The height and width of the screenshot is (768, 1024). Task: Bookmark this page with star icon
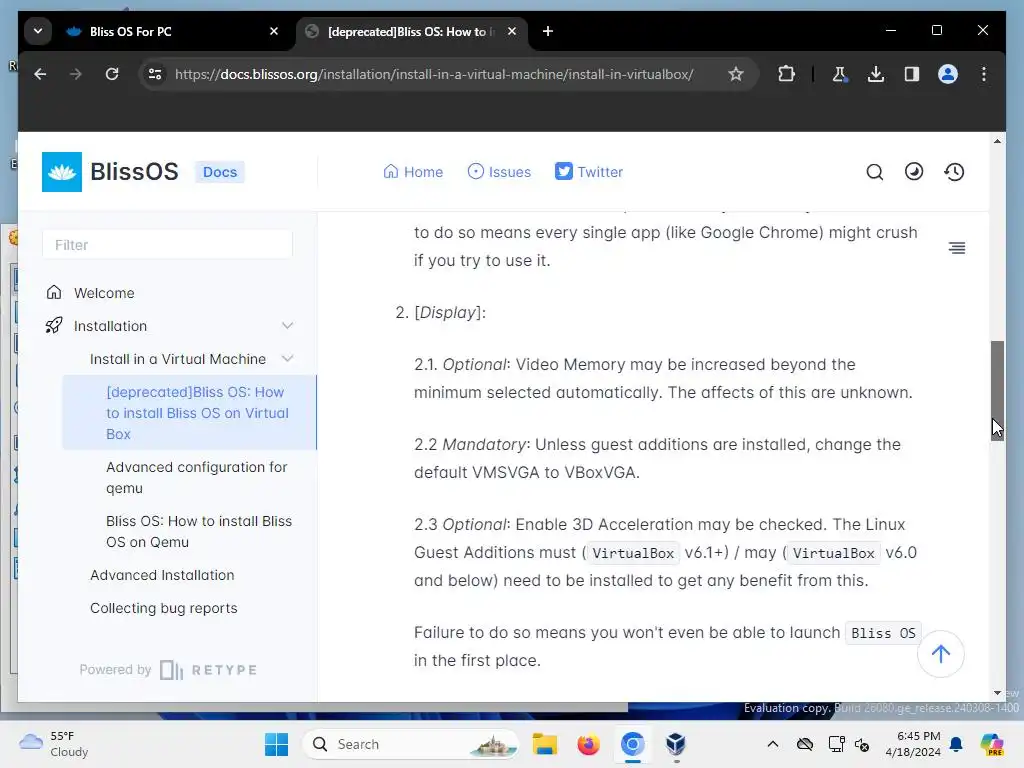(736, 74)
